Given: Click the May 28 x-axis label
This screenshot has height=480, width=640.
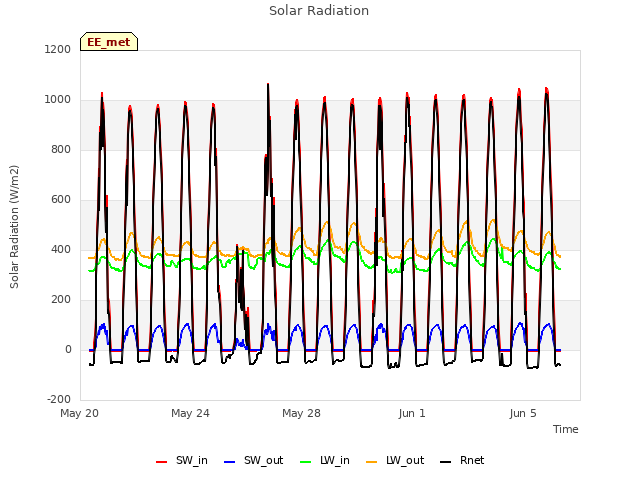Looking at the screenshot, I should tap(302, 413).
